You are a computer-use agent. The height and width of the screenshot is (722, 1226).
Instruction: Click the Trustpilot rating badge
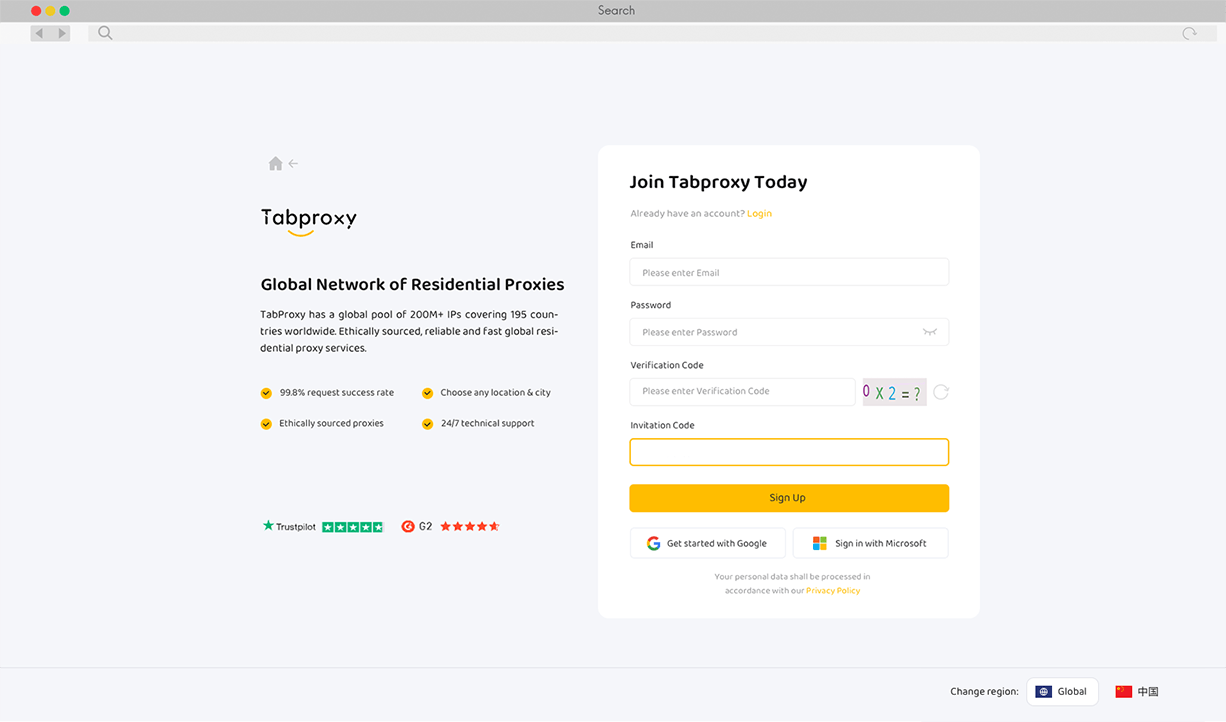[323, 527]
